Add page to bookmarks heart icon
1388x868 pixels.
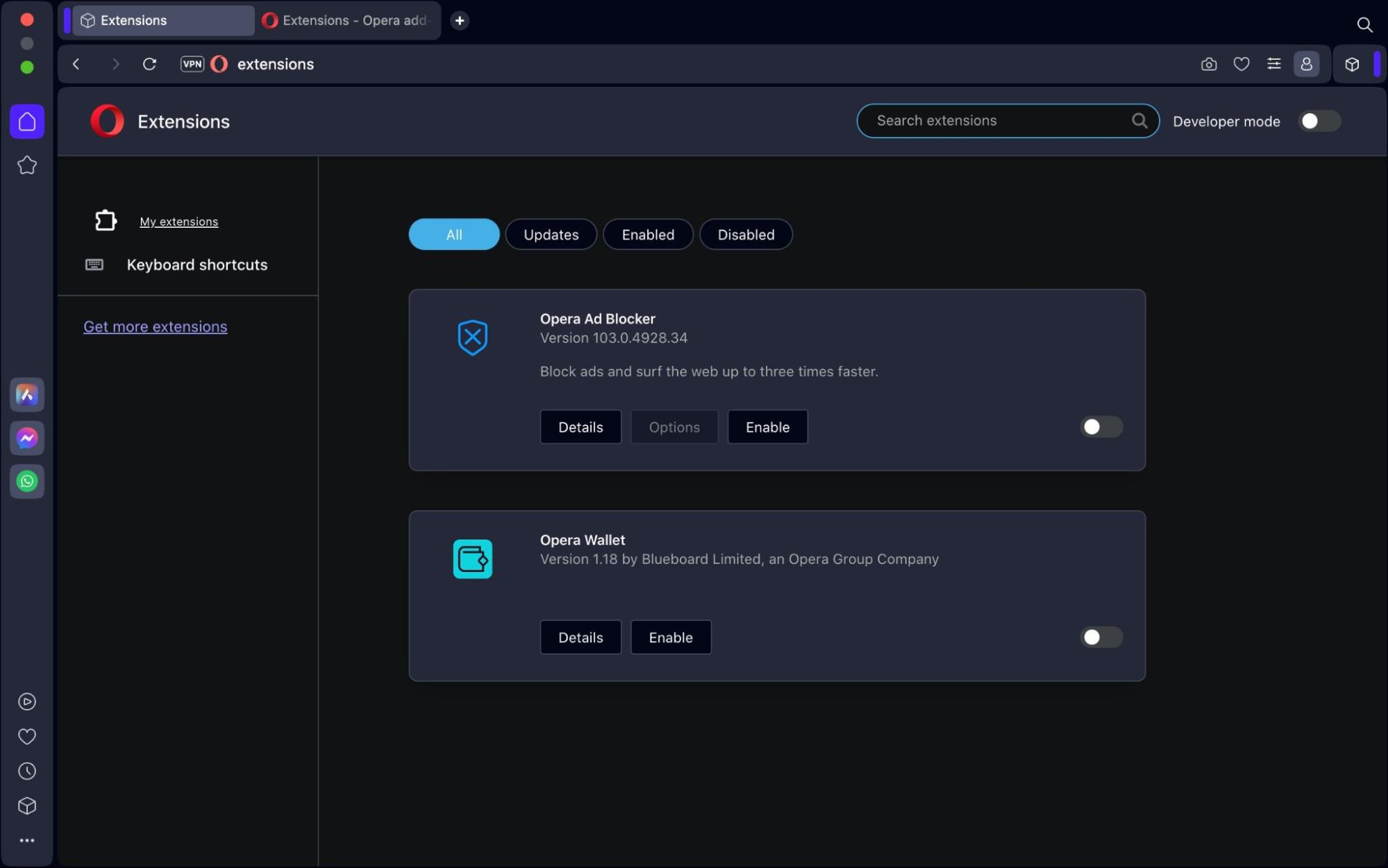[x=1241, y=65]
